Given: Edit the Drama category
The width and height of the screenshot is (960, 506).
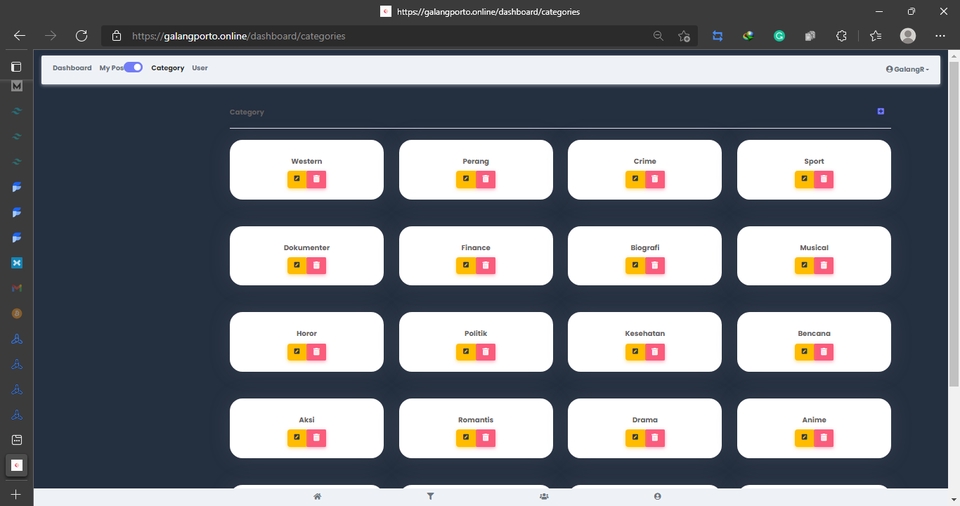Looking at the screenshot, I should tap(635, 438).
